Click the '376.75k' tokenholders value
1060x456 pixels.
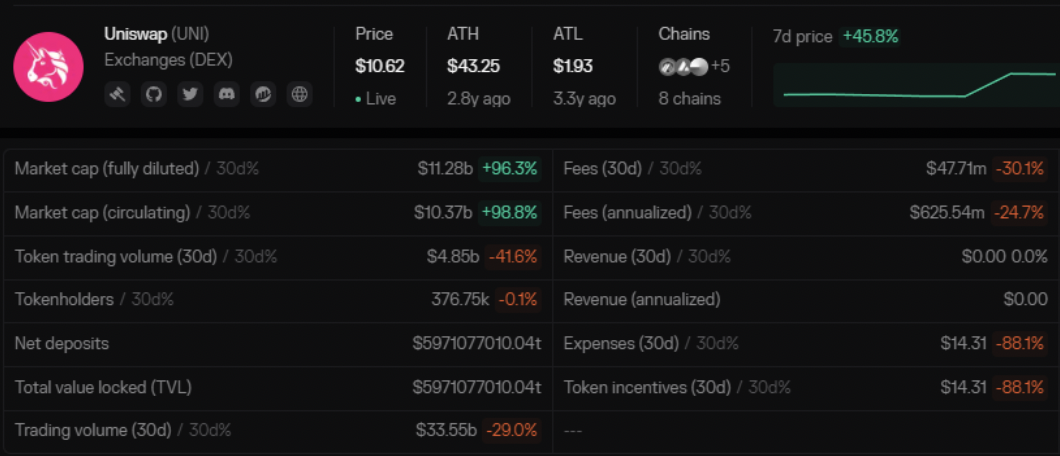pyautogui.click(x=460, y=299)
